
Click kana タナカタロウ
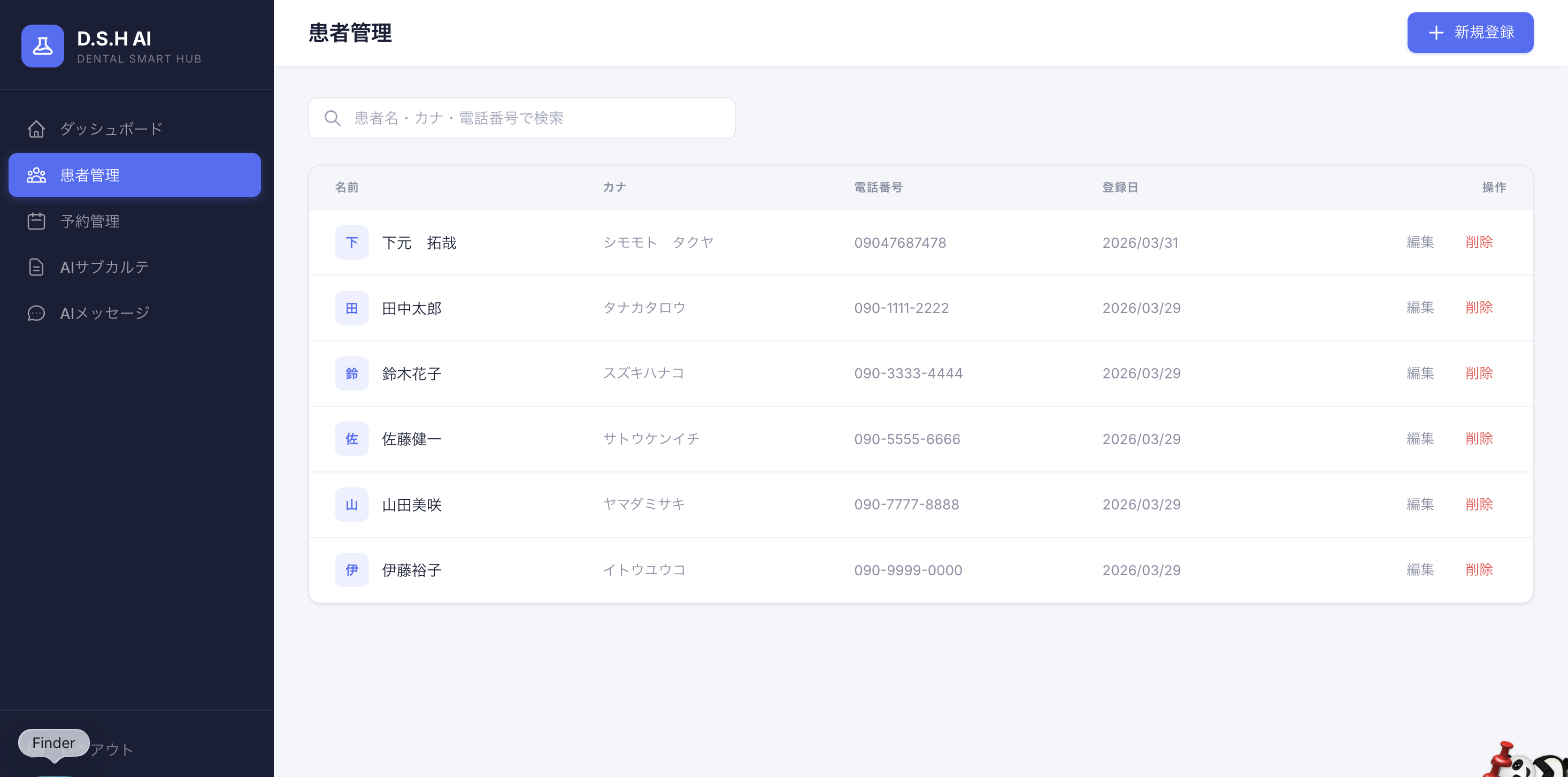644,308
